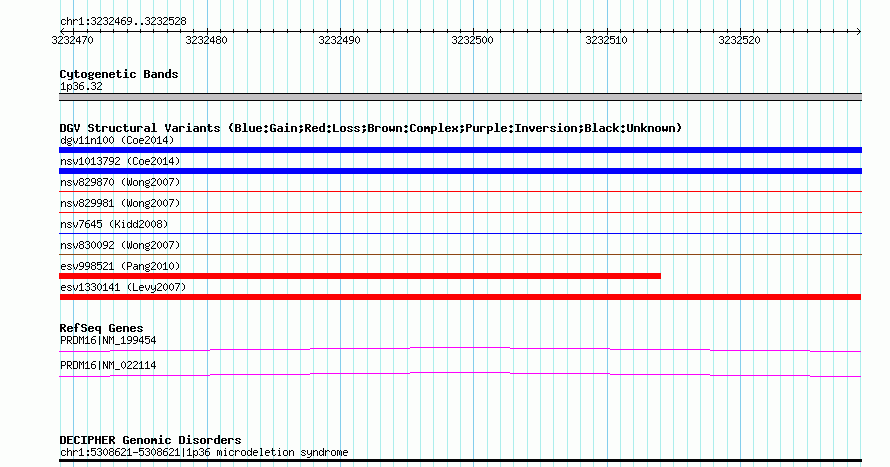Select the dgv11n100 (Coe2014) label

pos(117,140)
